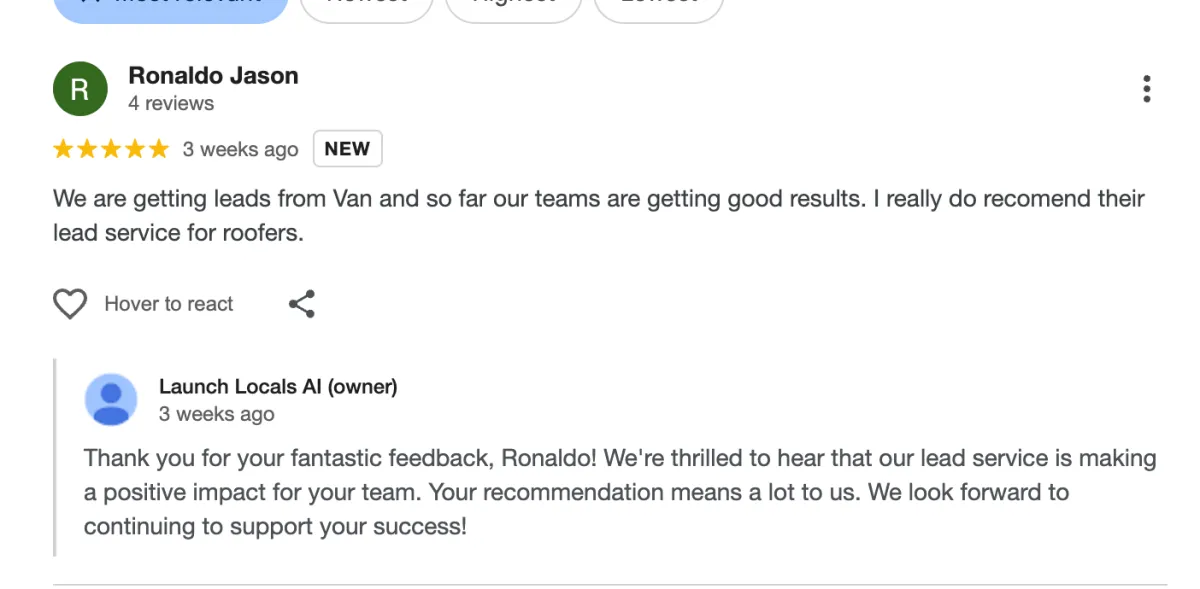Open Ronaldo Jason's profile via his name
The image size is (1200, 589).
coord(213,76)
